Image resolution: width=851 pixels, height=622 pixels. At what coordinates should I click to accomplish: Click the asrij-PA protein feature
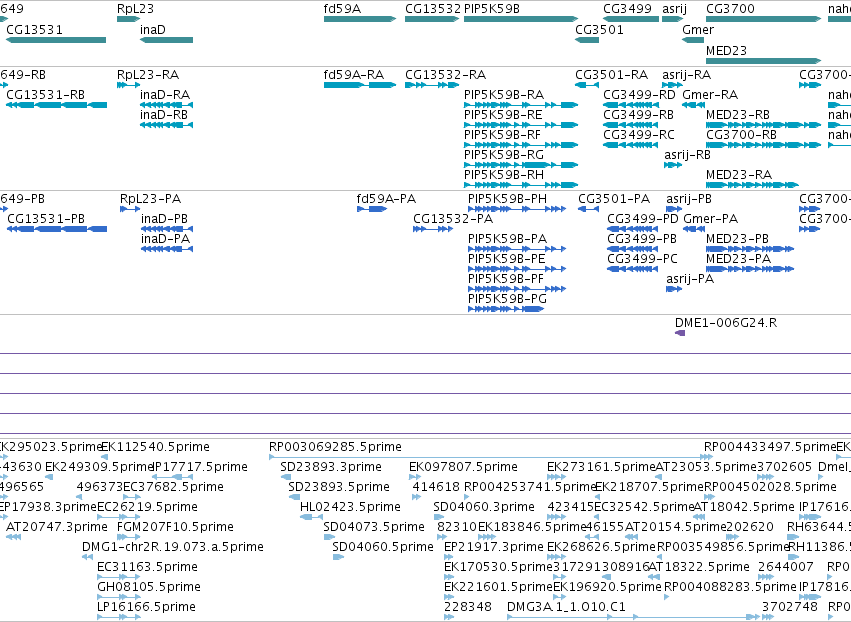674,289
